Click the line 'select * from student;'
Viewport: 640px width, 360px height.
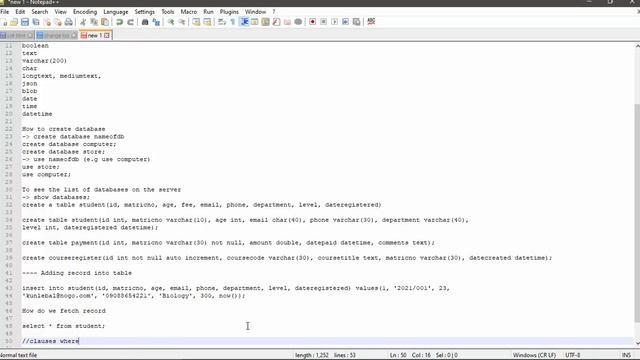pyautogui.click(x=64, y=326)
